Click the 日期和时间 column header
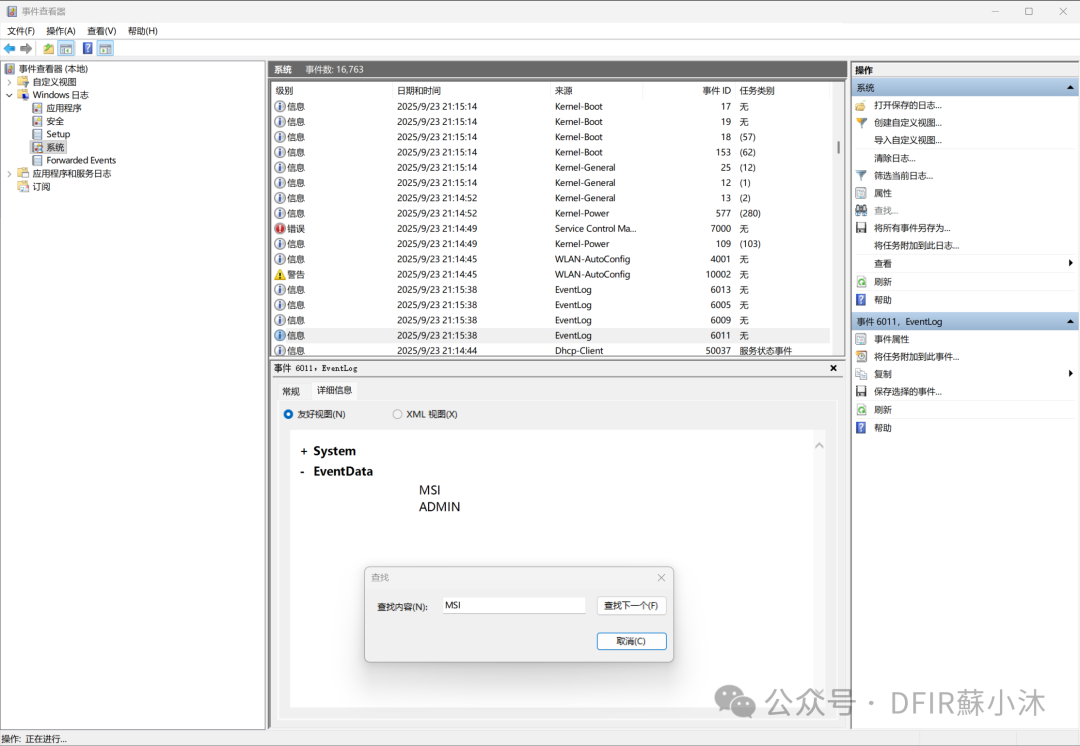The image size is (1080, 746). pos(419,91)
